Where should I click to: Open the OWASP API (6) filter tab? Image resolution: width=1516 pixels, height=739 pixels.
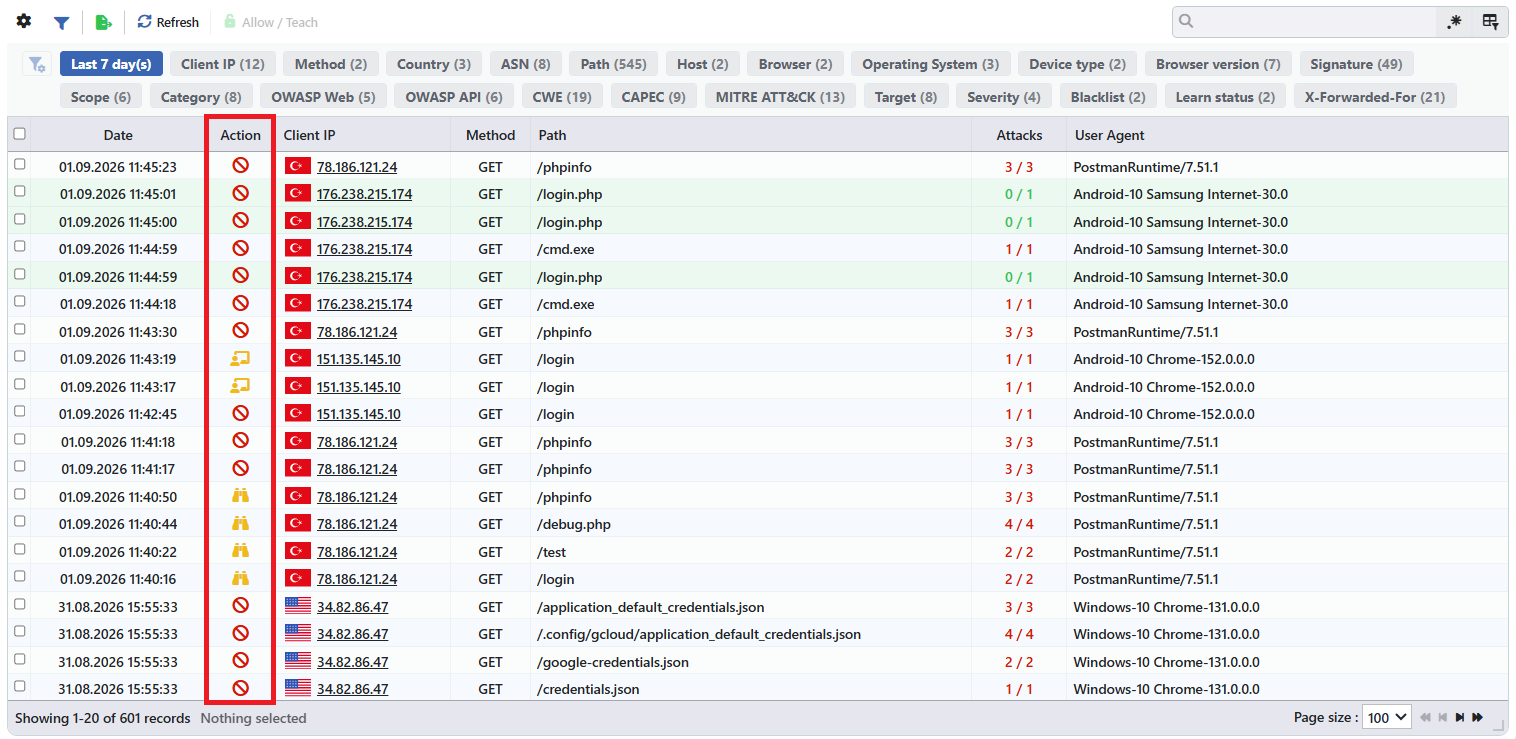pyautogui.click(x=454, y=97)
